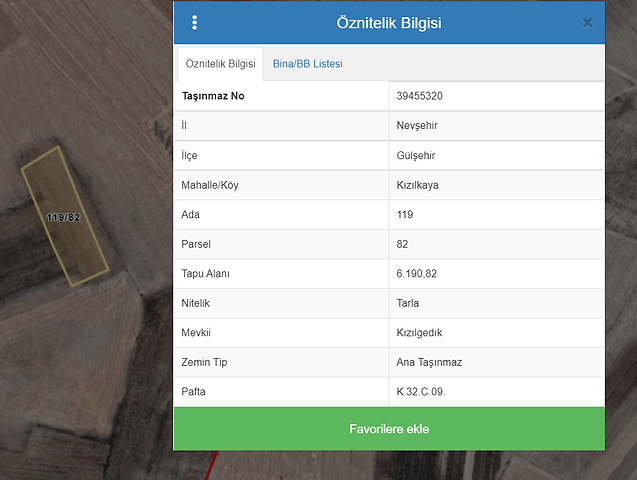
Task: Select the Mevkii value Kızılgedik
Action: pos(419,332)
